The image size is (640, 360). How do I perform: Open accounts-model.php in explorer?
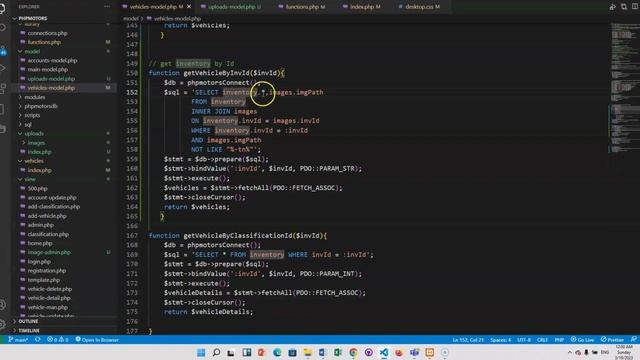tap(52, 60)
